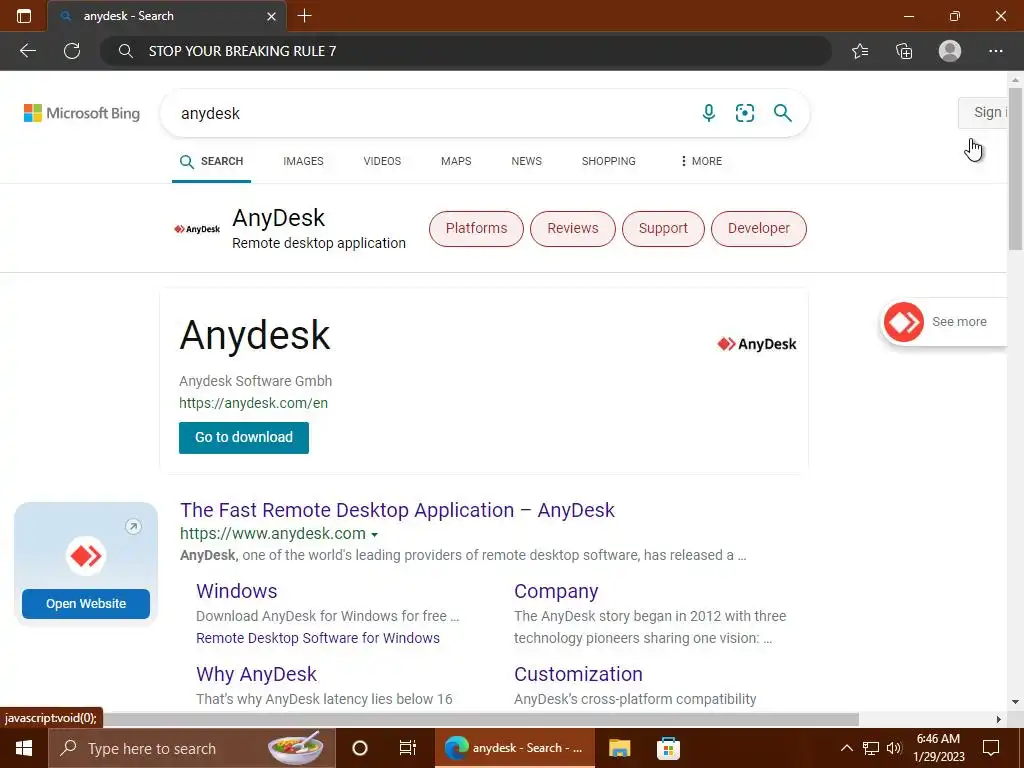
Task: Click the browser back arrow
Action: point(27,51)
